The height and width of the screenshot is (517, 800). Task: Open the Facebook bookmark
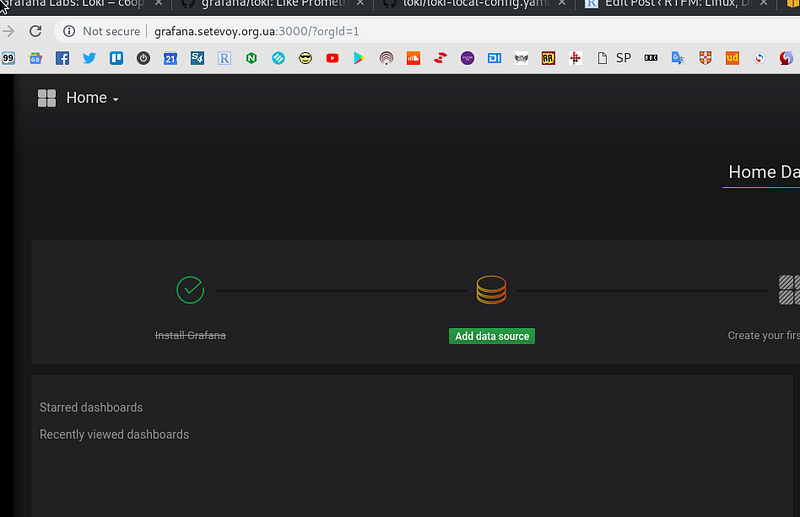click(62, 58)
